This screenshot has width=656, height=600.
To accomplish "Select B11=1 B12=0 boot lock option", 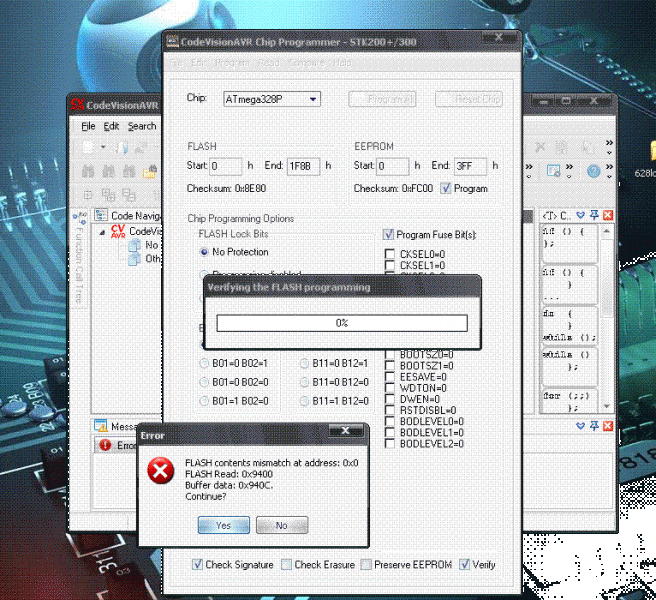I will coord(305,401).
